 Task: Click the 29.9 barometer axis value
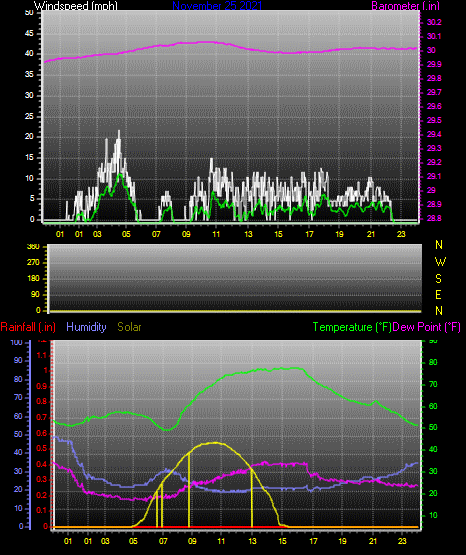[434, 64]
